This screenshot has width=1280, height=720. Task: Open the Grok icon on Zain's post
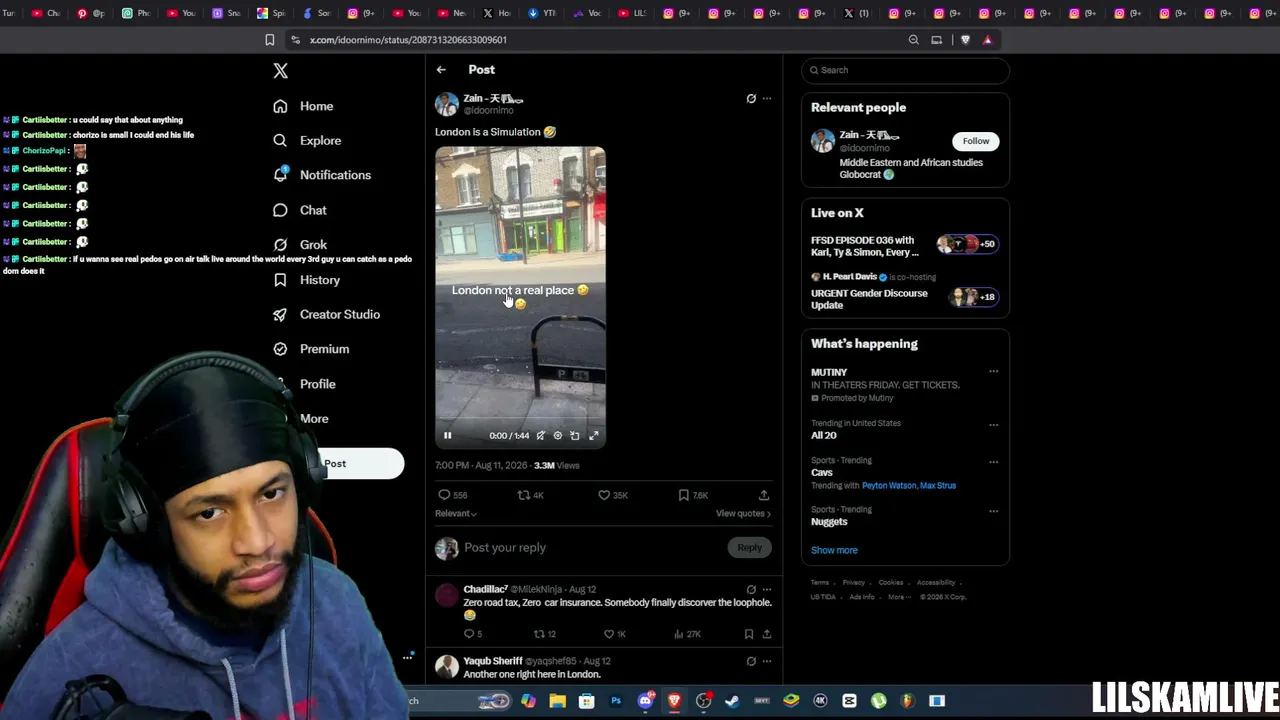click(x=751, y=98)
